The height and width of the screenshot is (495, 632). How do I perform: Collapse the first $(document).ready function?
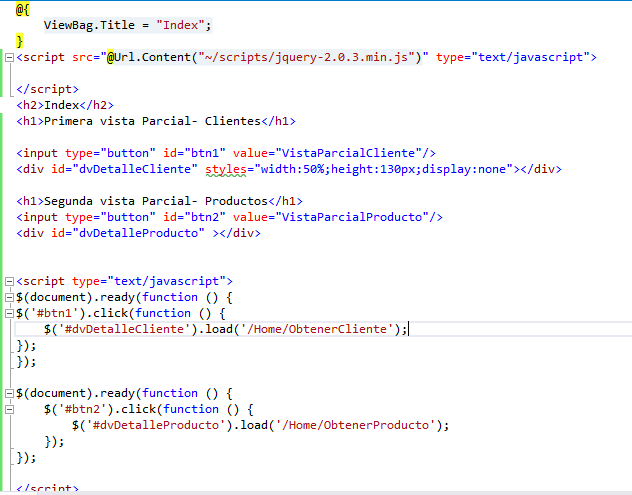(9, 297)
